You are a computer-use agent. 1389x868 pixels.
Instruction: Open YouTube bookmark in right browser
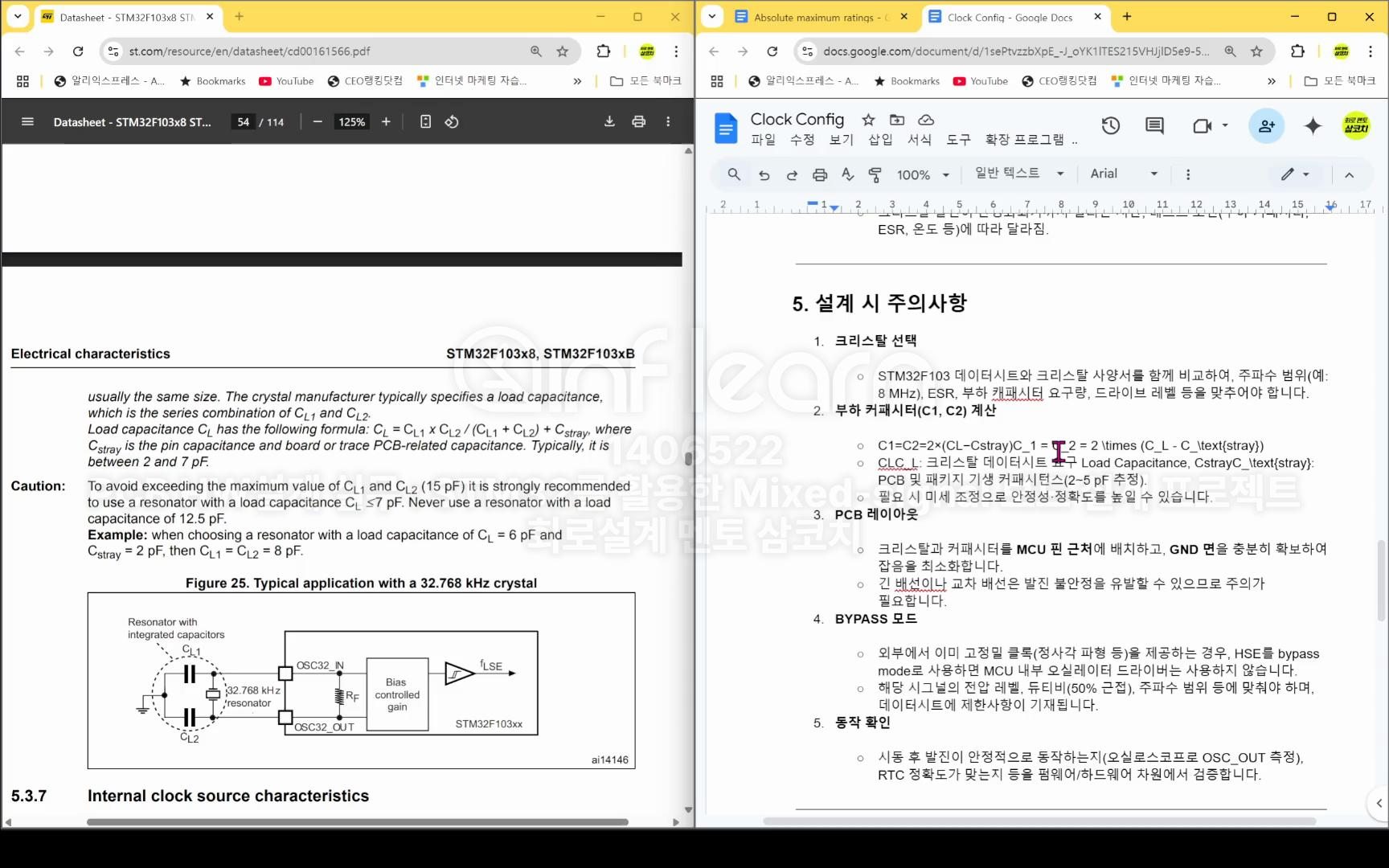point(981,81)
